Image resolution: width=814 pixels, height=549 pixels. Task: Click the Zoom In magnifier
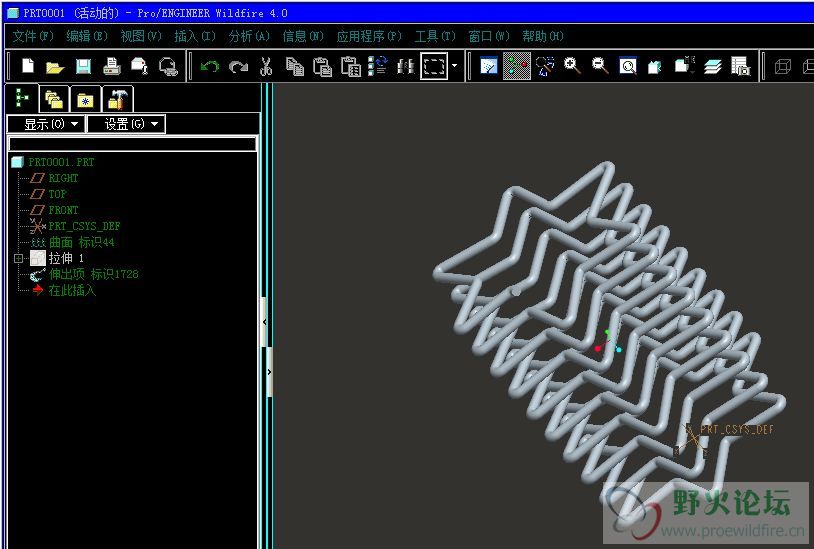click(x=572, y=66)
